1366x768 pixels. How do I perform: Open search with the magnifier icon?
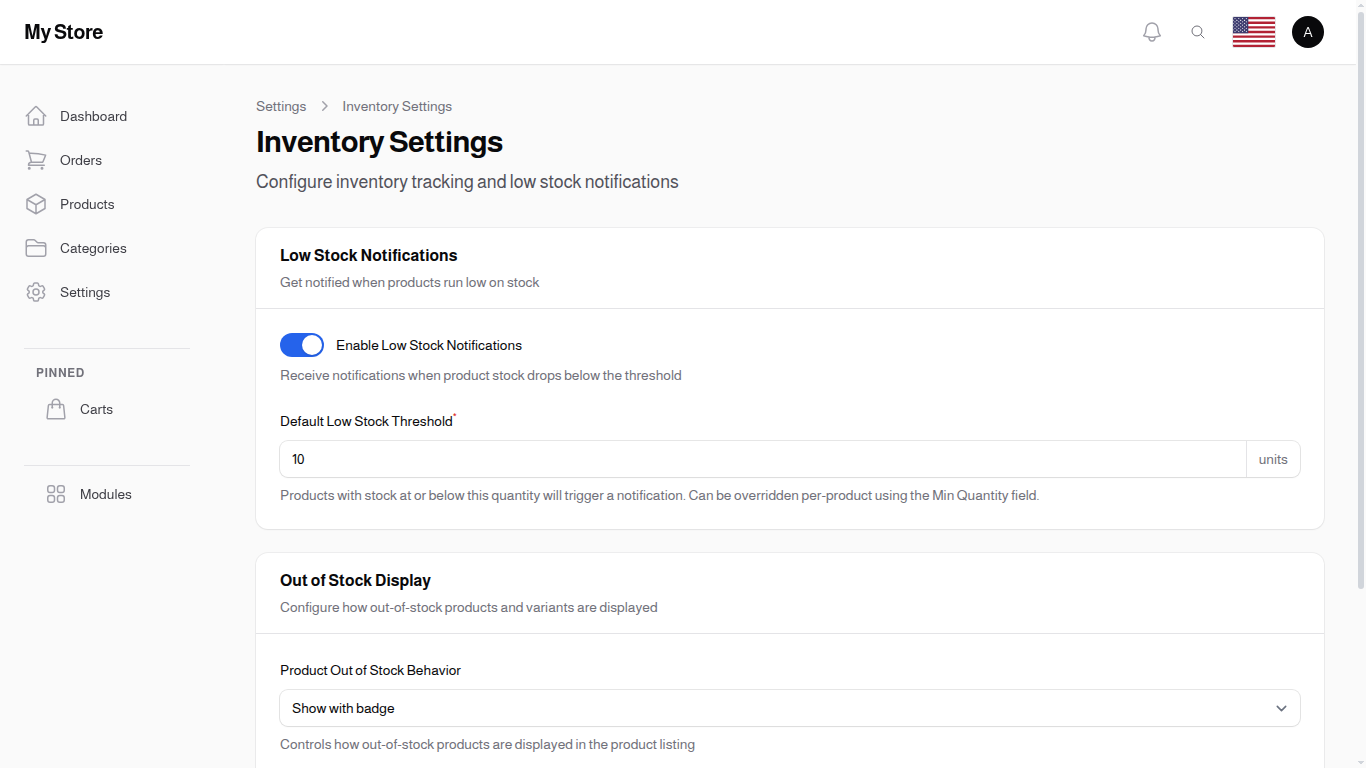pyautogui.click(x=1198, y=31)
